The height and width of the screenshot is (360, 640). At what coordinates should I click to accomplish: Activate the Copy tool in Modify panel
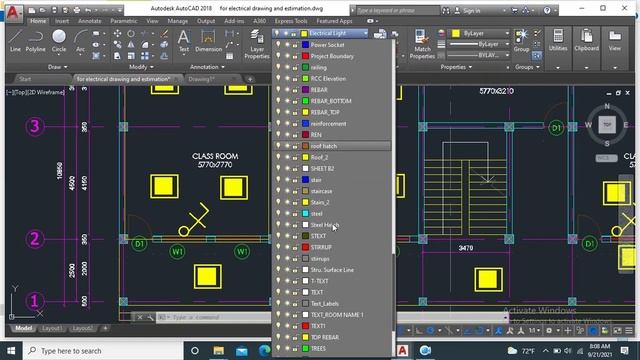(x=117, y=44)
